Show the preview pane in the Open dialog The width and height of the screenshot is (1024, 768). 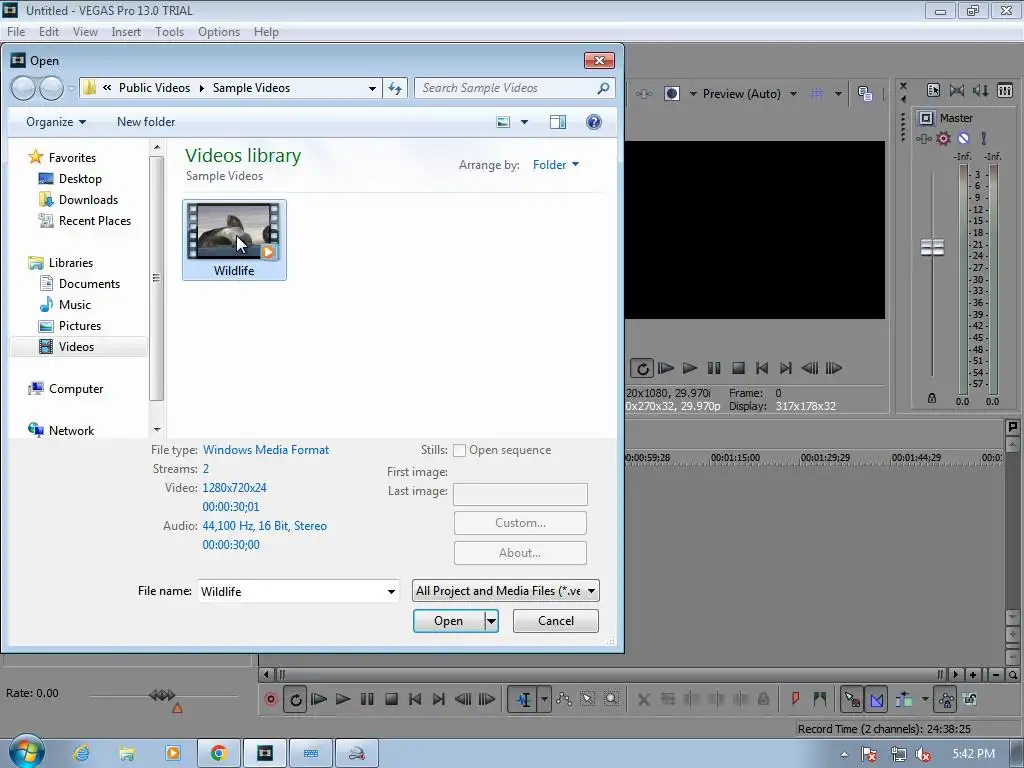558,122
